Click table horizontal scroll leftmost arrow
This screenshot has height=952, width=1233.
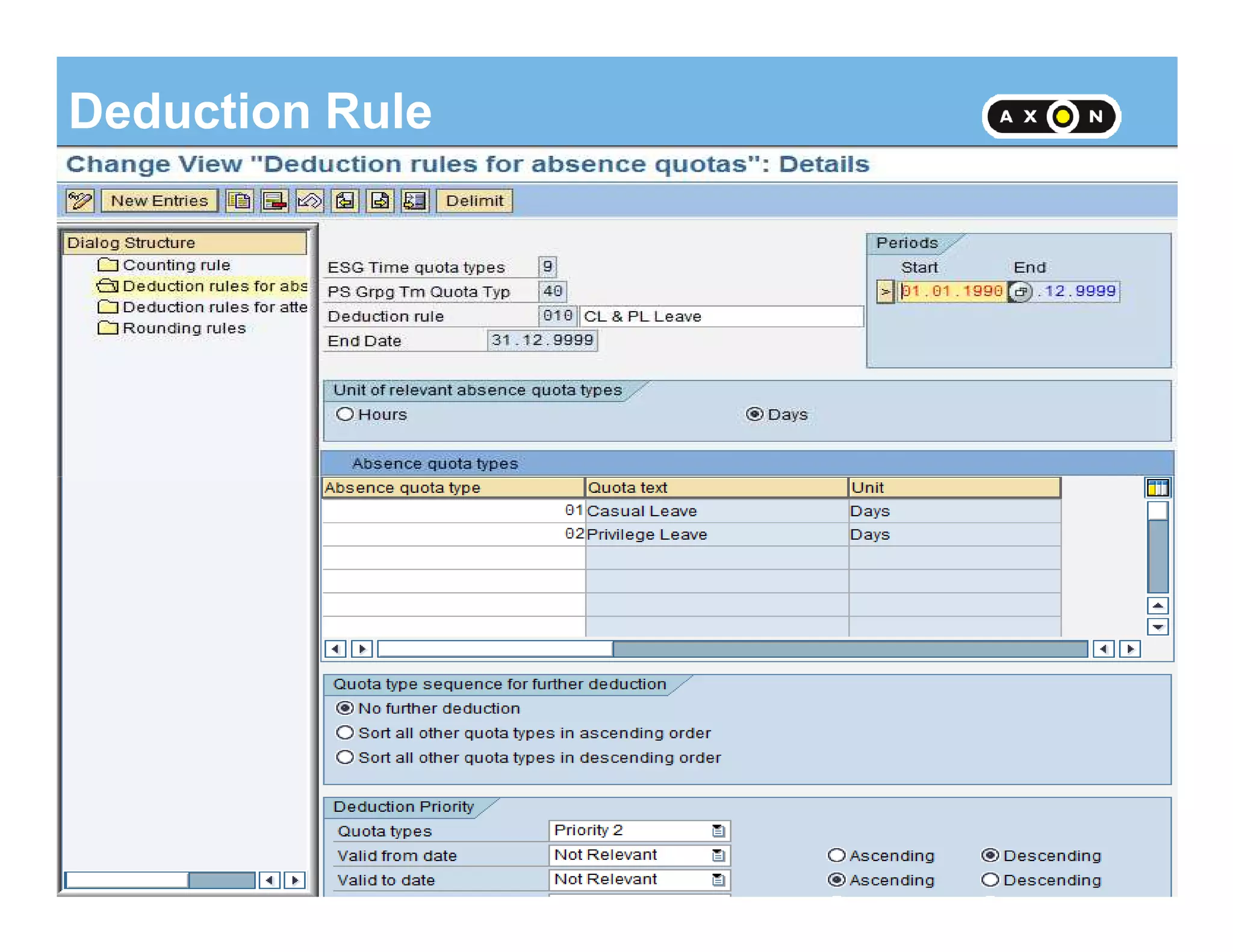[335, 649]
